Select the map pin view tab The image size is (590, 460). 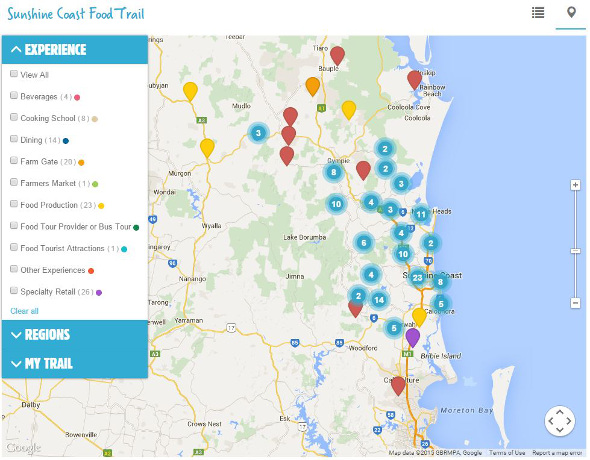[x=571, y=13]
